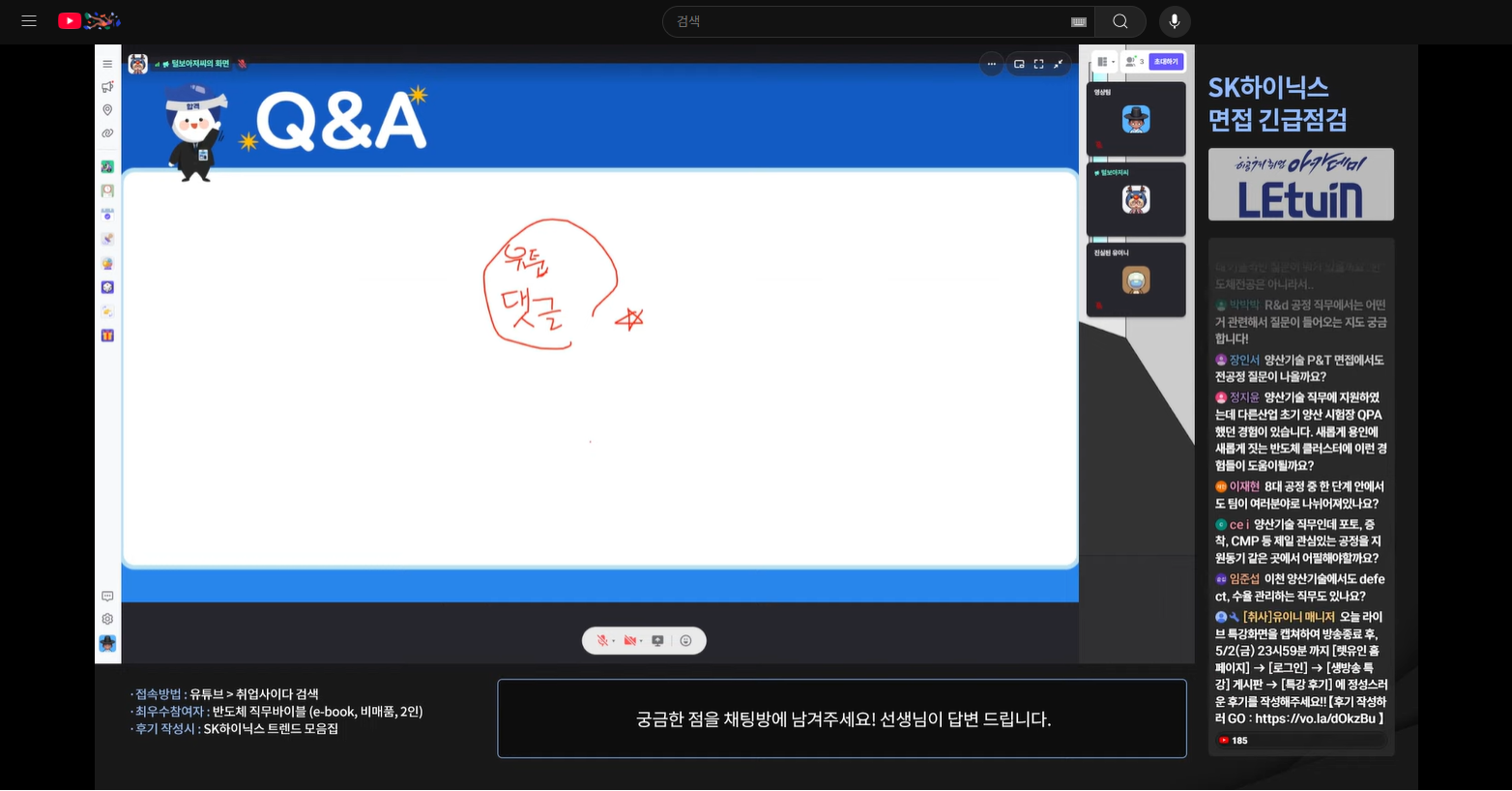Enter fullscreen mode for the shared screen

coord(1038,64)
